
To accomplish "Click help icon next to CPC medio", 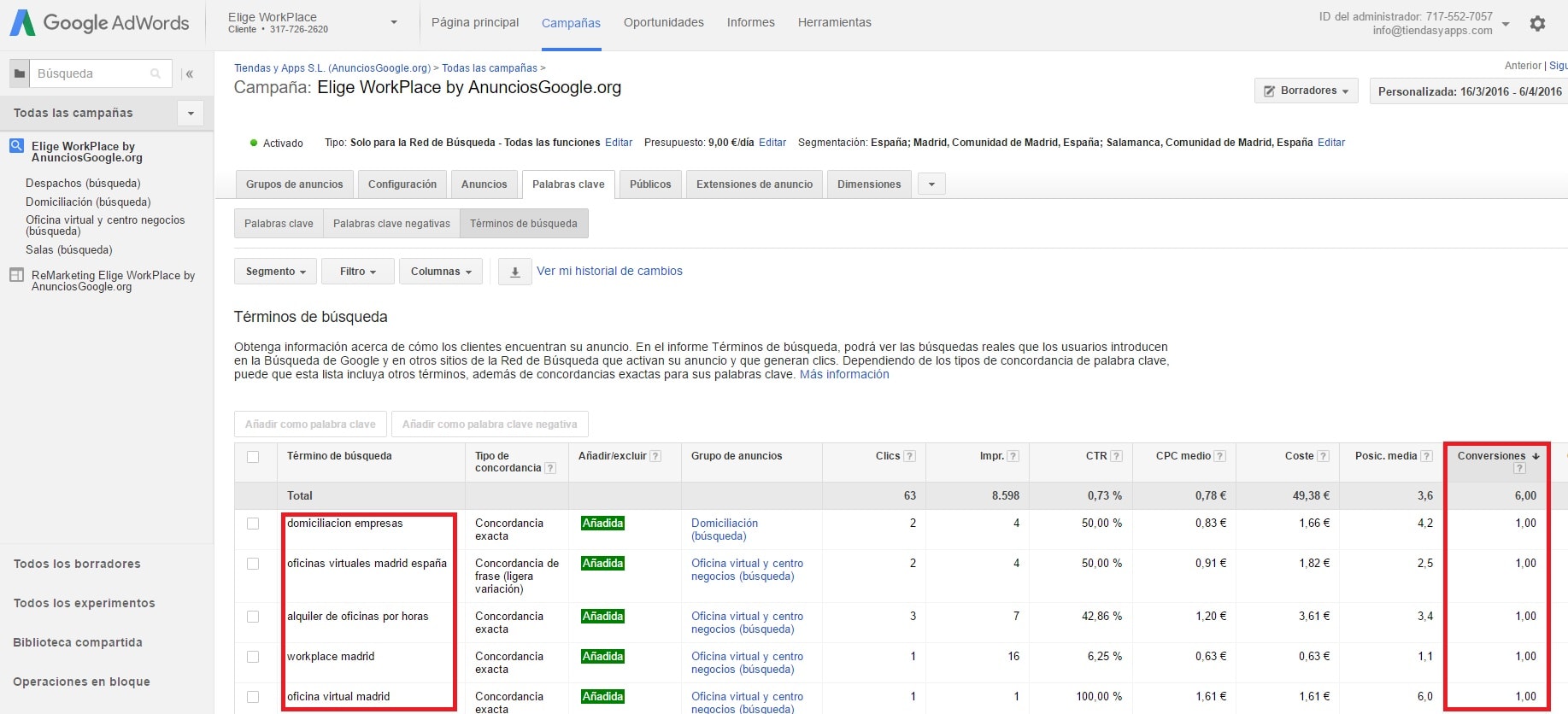I will 1220,456.
